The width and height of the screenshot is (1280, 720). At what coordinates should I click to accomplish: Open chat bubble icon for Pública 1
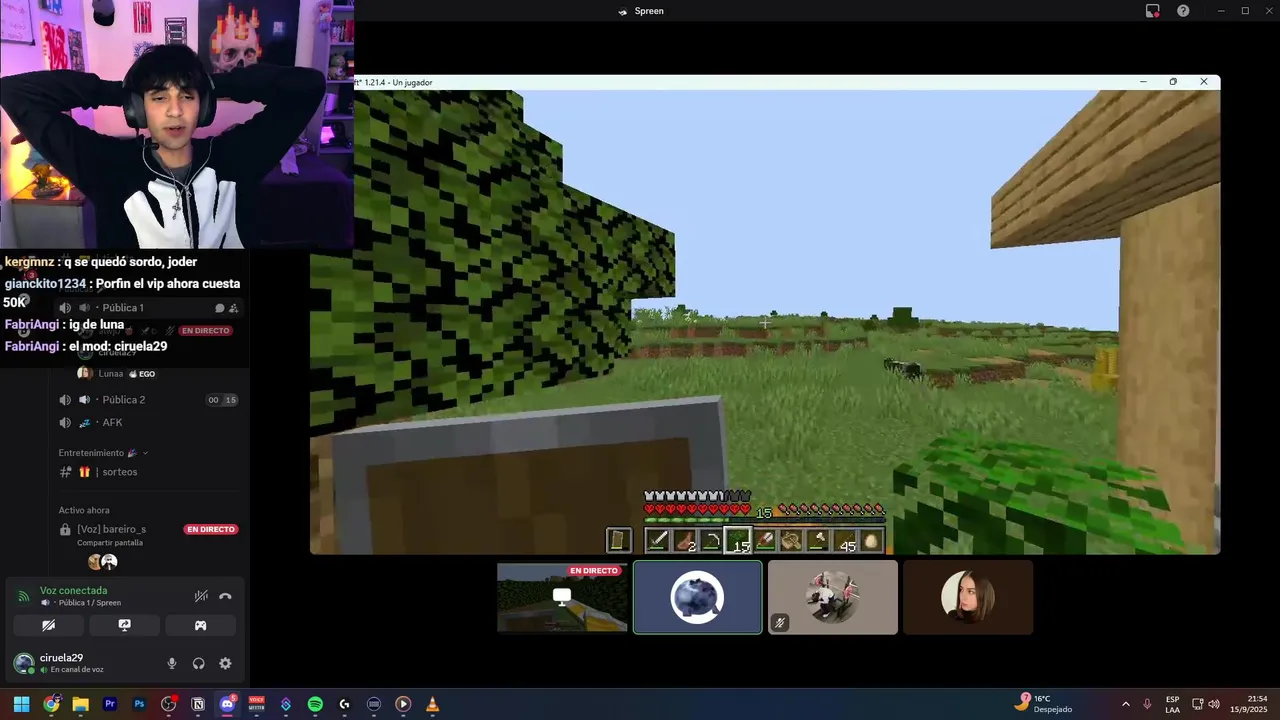click(x=219, y=308)
